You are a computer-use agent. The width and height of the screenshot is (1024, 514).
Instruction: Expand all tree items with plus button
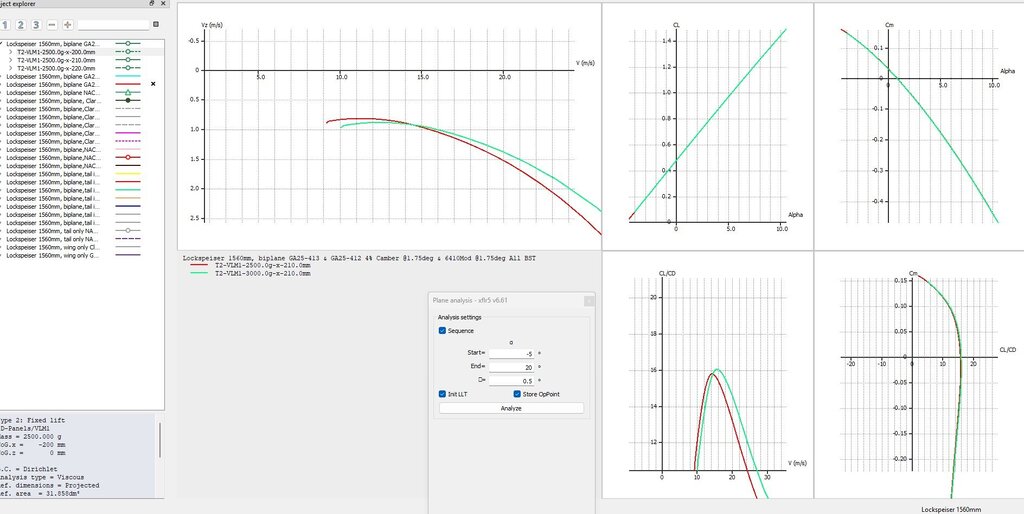(68, 24)
